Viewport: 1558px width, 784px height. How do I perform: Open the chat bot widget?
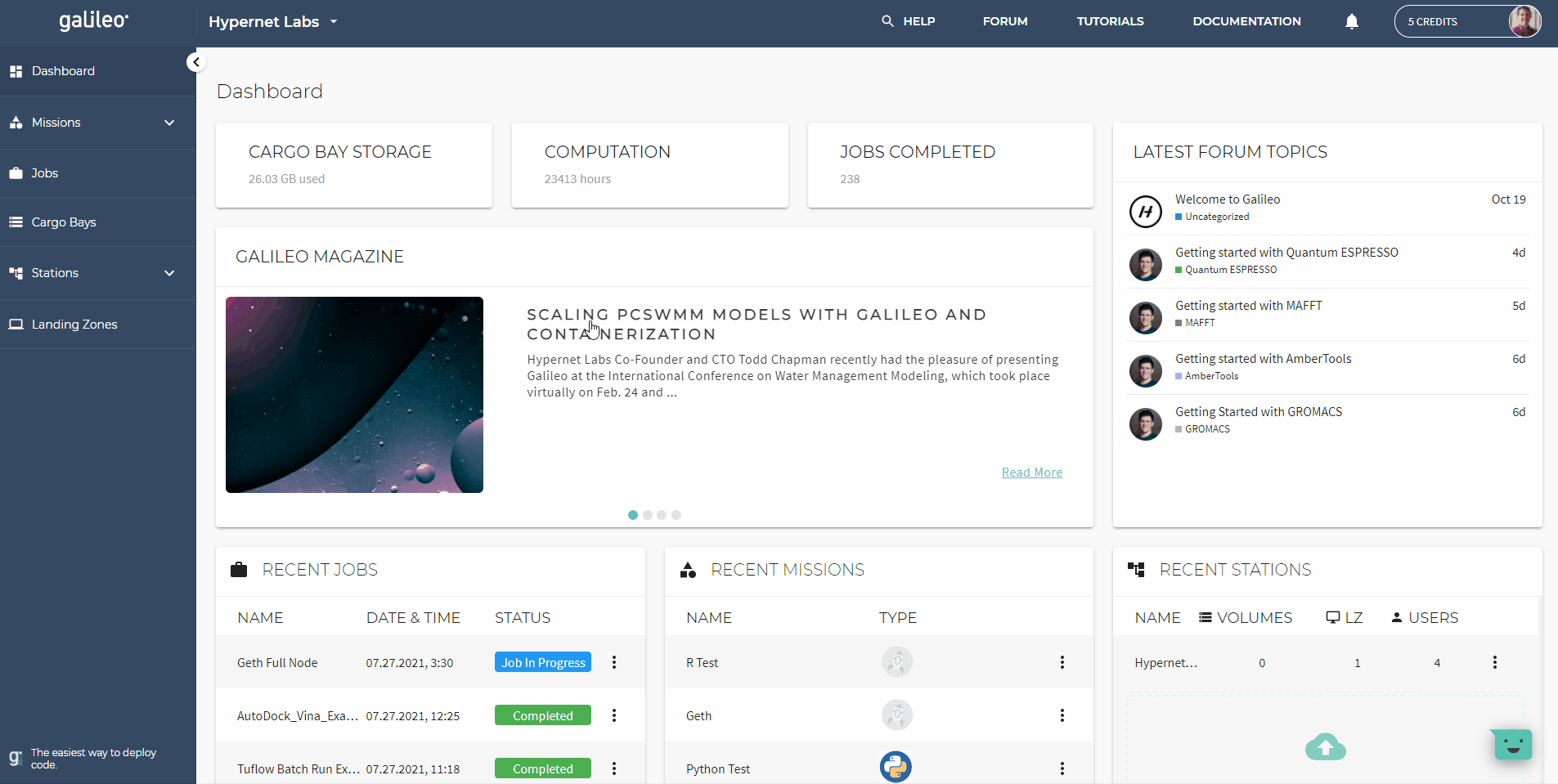[1512, 745]
